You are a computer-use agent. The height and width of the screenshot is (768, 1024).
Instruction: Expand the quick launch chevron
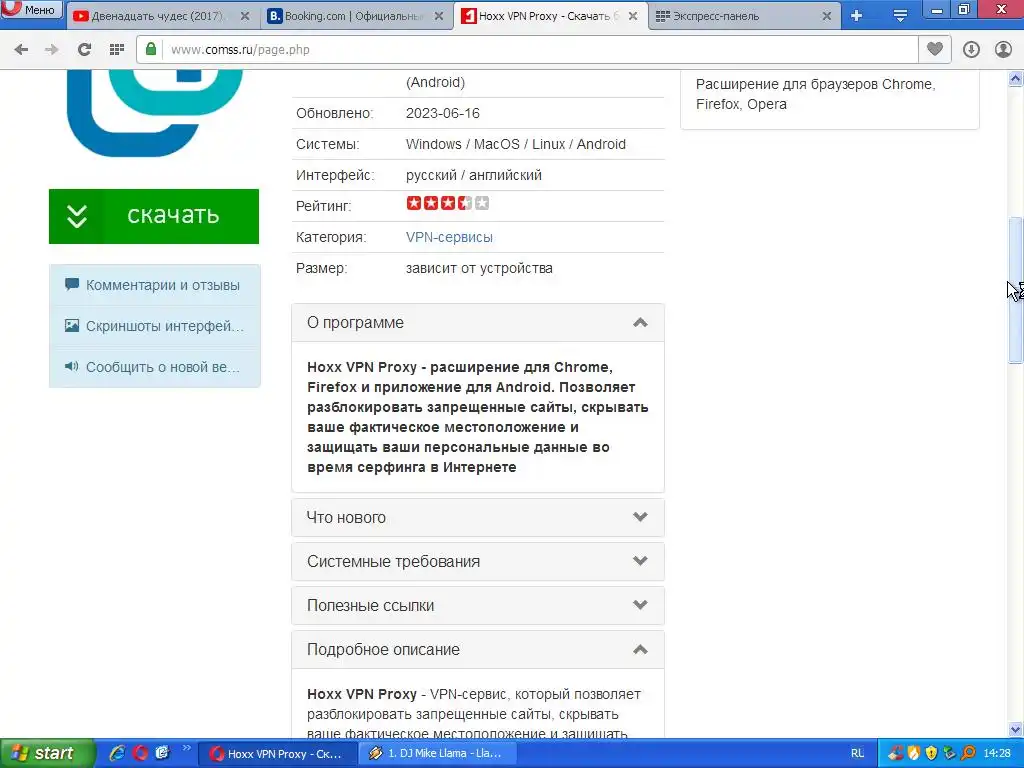click(186, 748)
